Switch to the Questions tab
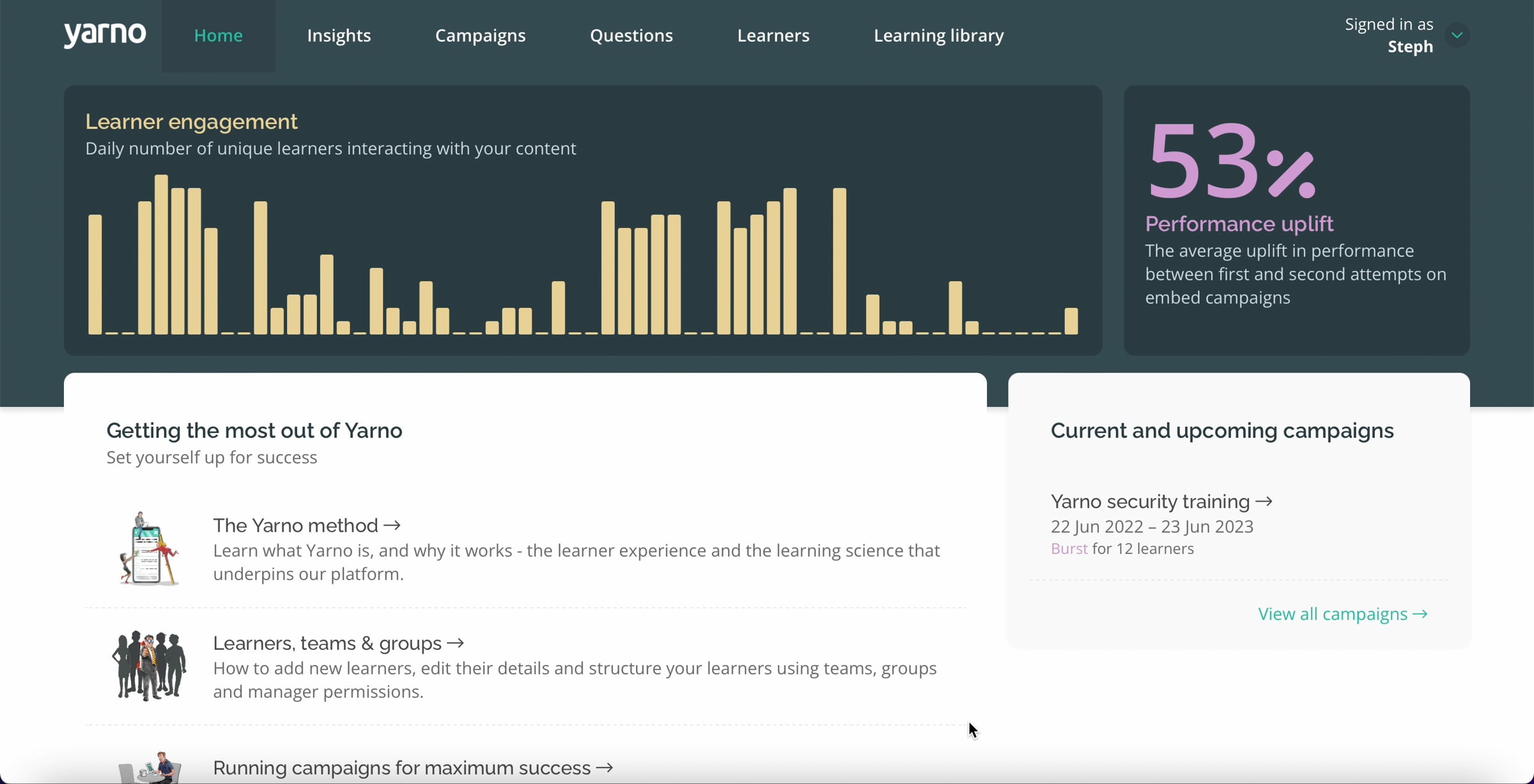Image resolution: width=1534 pixels, height=784 pixels. 631,36
